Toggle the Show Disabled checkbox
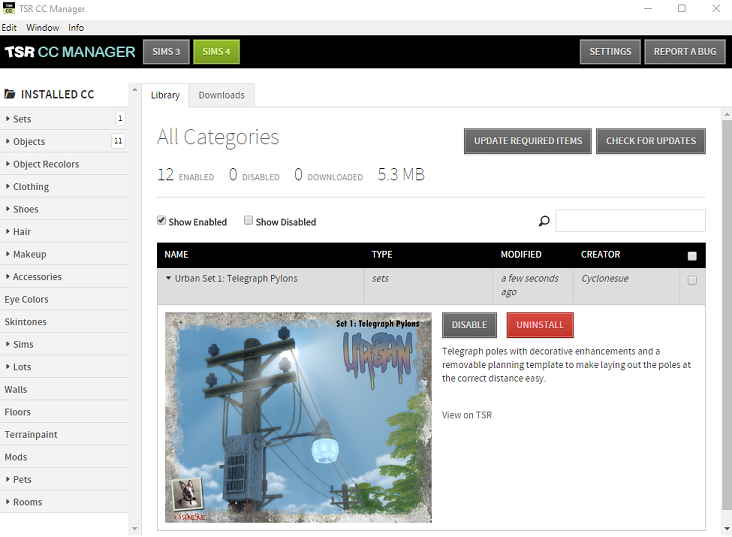The image size is (732, 537). tap(248, 220)
